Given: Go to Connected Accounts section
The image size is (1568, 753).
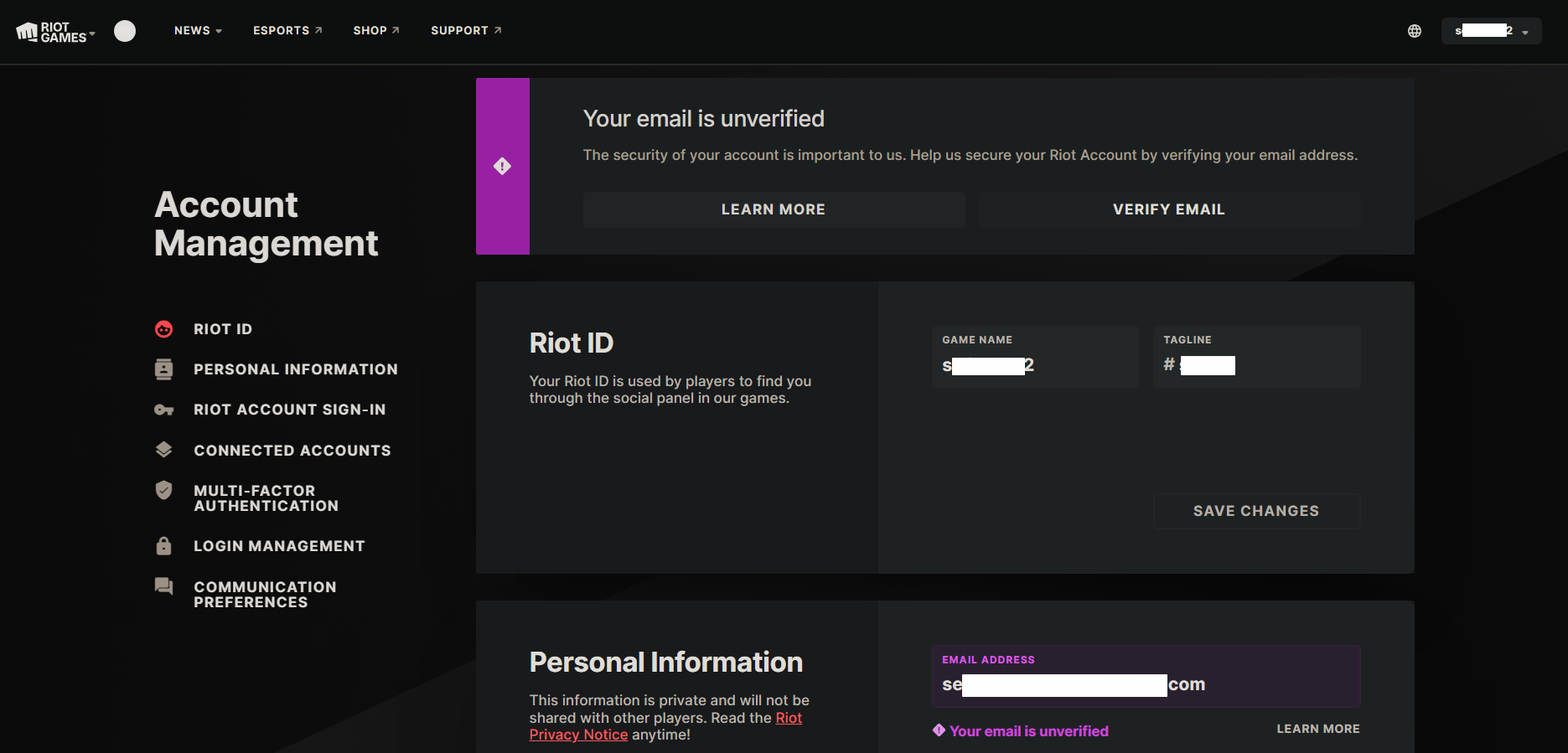Looking at the screenshot, I should (292, 451).
